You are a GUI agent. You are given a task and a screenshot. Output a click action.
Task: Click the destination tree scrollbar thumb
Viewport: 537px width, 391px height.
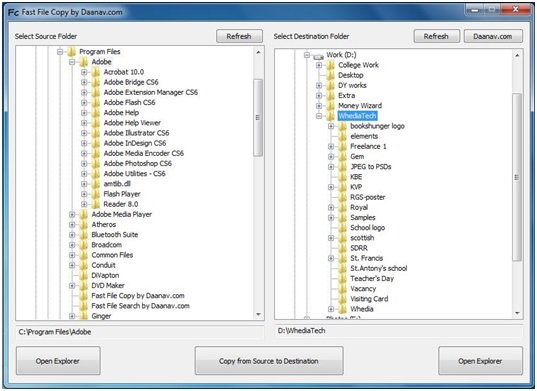[517, 177]
